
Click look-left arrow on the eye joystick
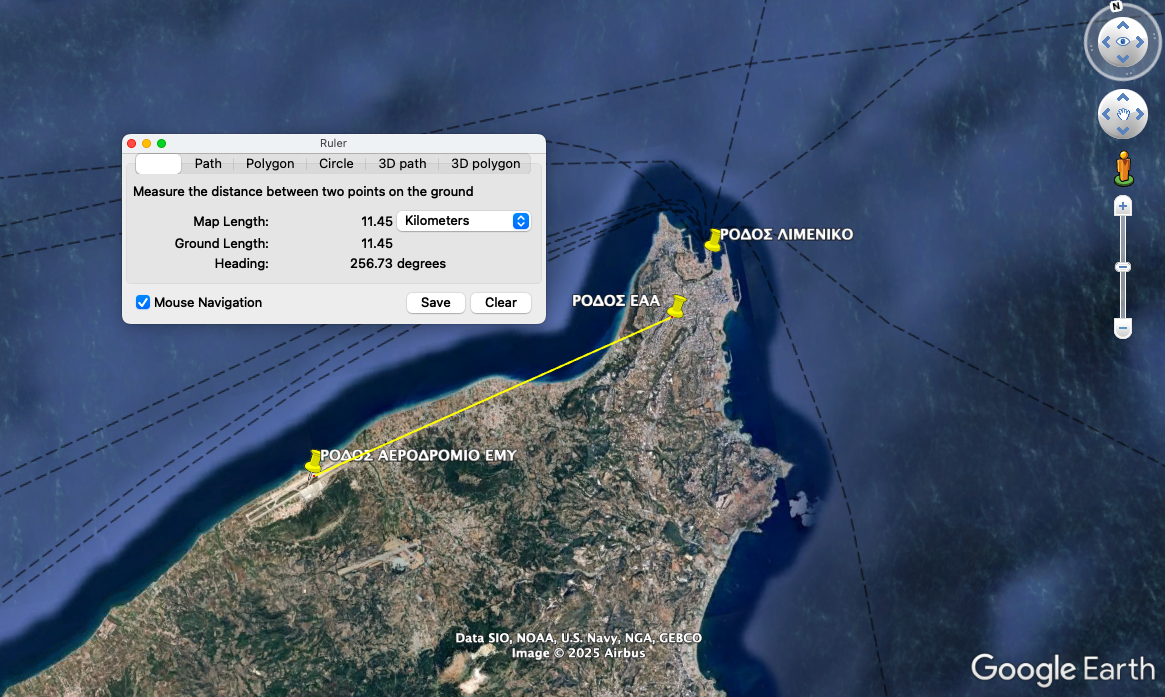(x=1106, y=42)
